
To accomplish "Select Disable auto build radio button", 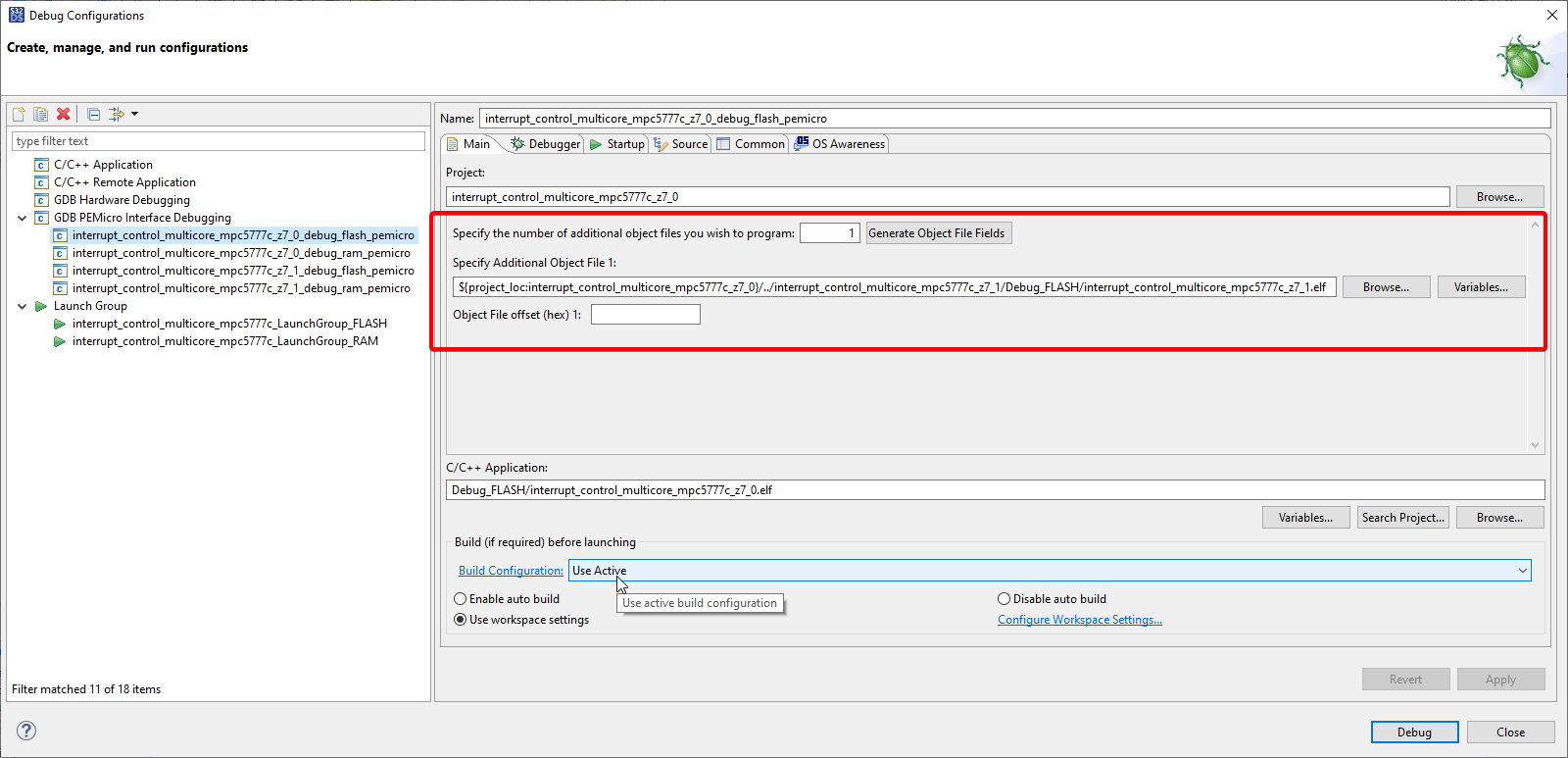I will [x=1052, y=599].
